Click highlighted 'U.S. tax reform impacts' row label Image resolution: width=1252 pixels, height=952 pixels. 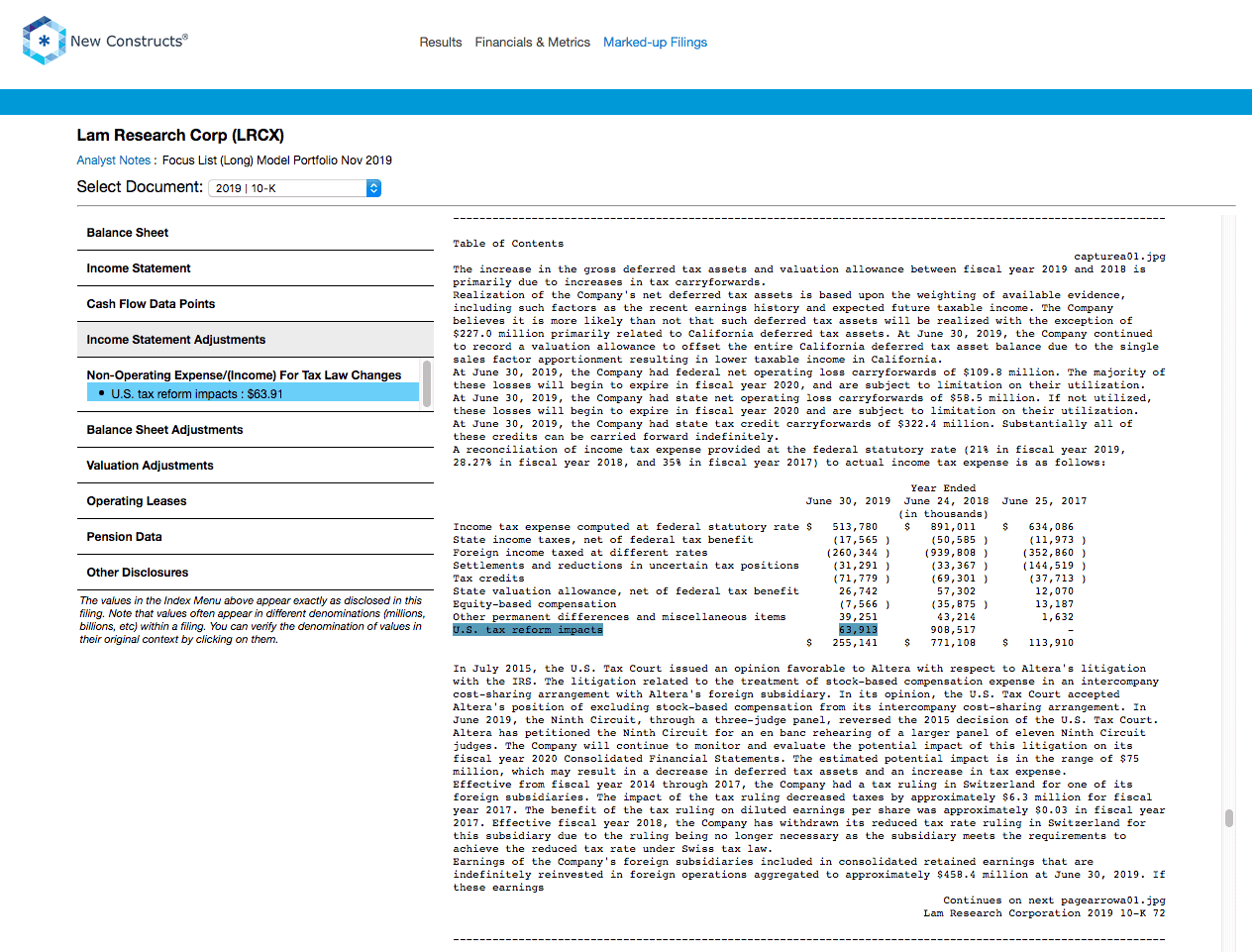tap(528, 630)
